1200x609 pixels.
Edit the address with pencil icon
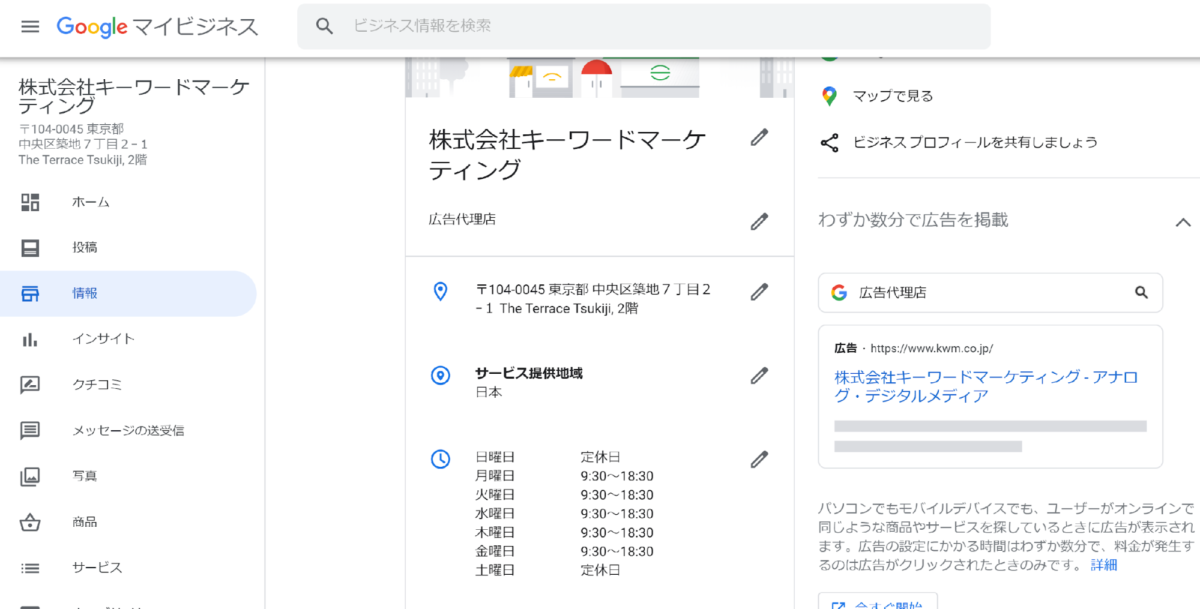tap(759, 292)
